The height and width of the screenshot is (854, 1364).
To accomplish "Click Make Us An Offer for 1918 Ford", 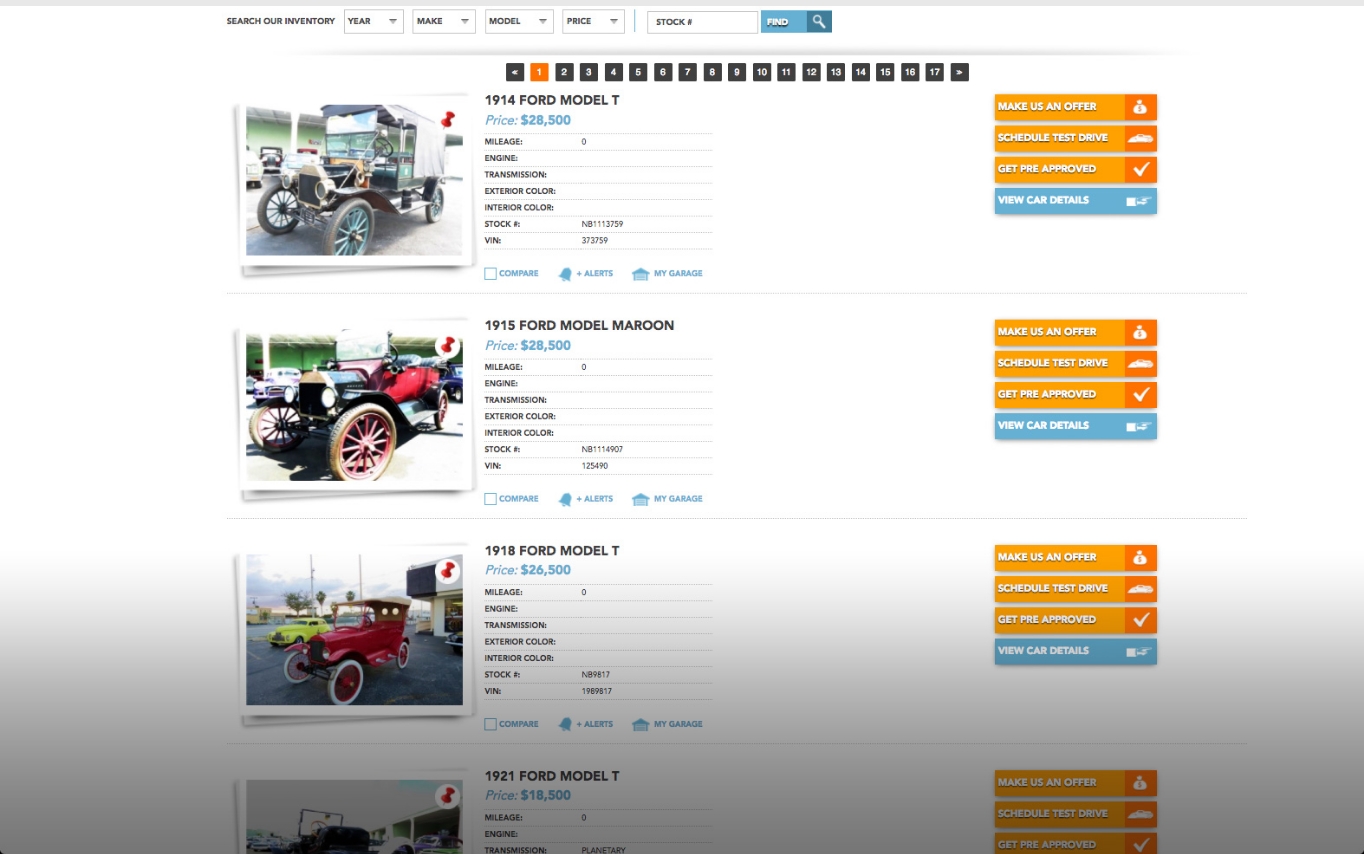I will pos(1075,557).
